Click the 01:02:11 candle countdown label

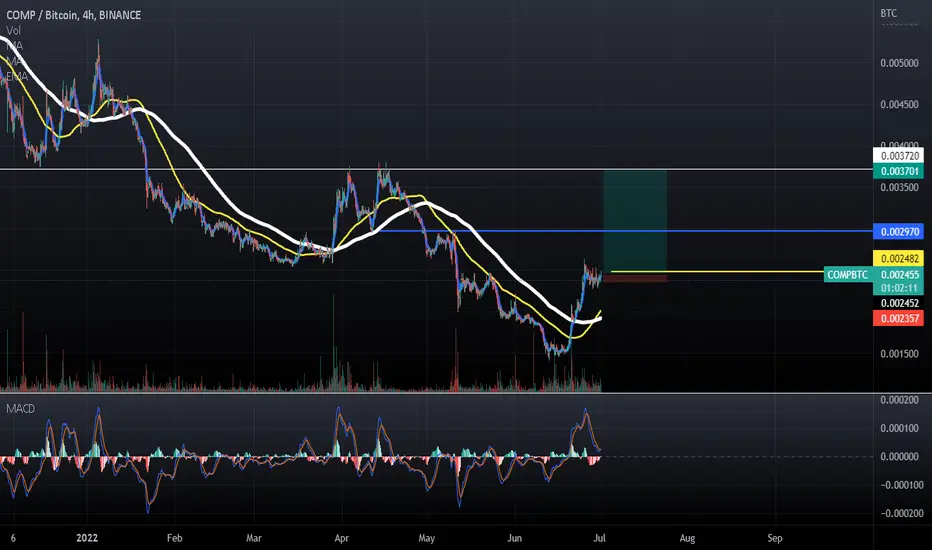(898, 288)
